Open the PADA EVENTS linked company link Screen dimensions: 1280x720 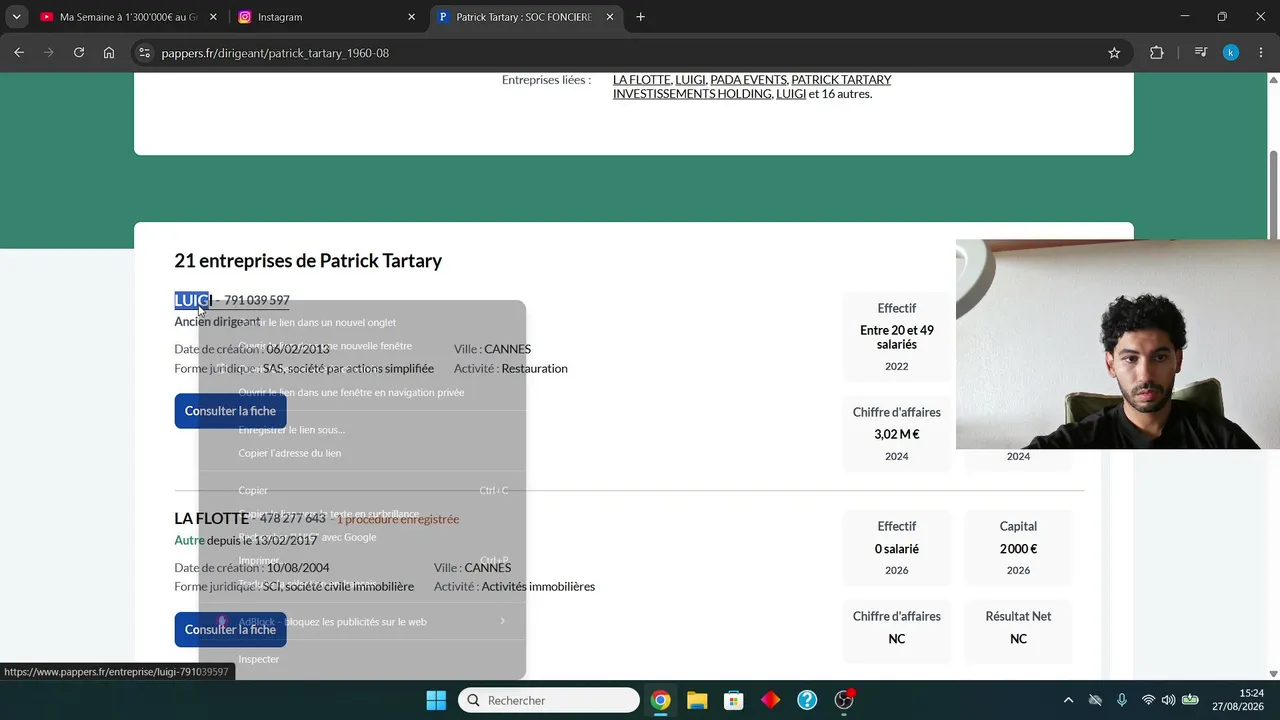[749, 80]
